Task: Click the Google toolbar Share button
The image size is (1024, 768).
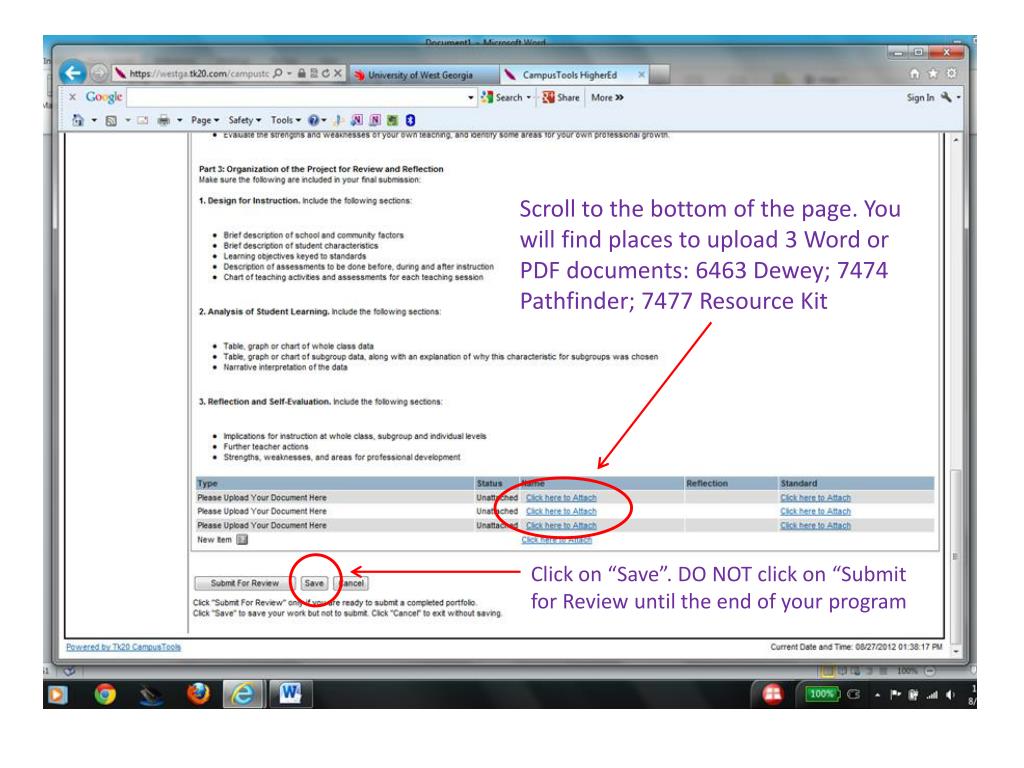Action: [x=561, y=97]
